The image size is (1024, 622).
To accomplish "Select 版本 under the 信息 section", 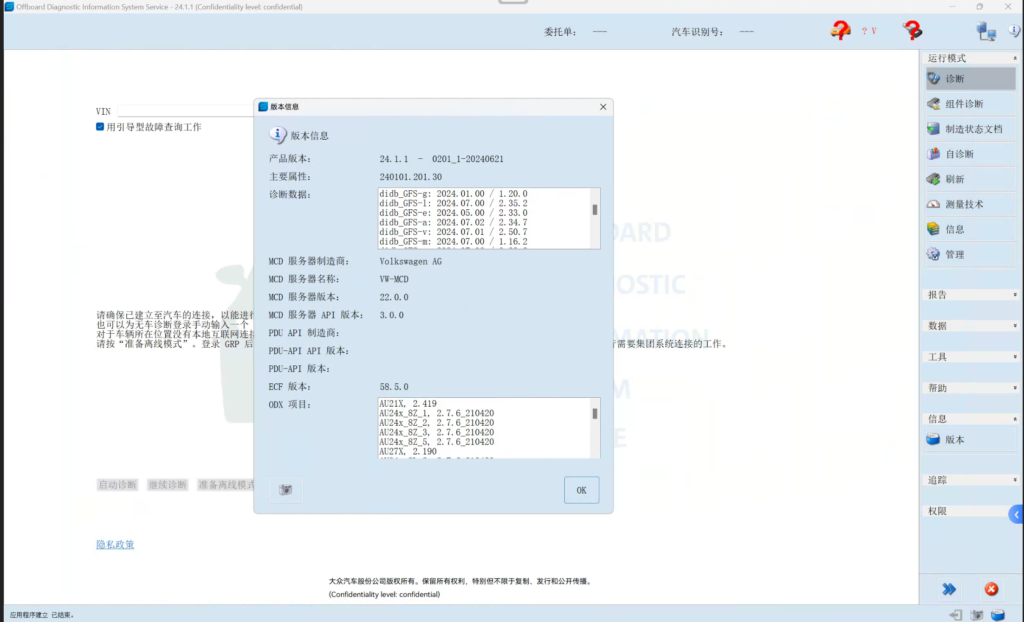I will [954, 440].
